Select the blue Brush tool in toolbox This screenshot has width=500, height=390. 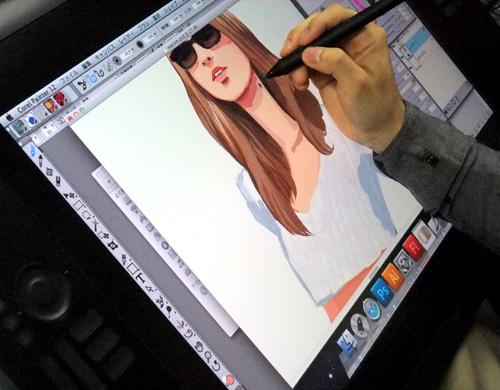pyautogui.click(x=33, y=152)
